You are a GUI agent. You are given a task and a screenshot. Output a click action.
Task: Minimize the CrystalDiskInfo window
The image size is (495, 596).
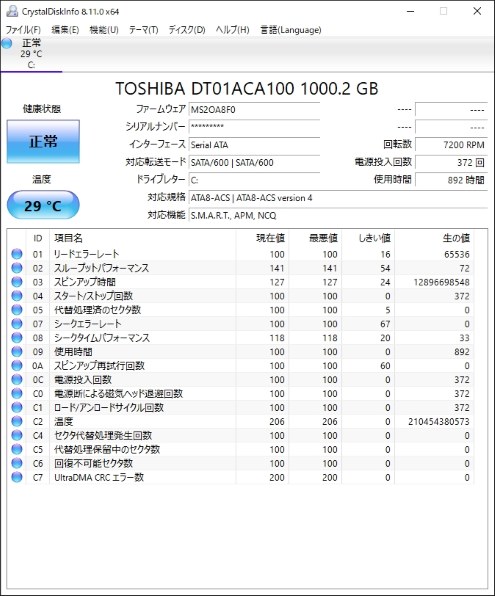[411, 11]
